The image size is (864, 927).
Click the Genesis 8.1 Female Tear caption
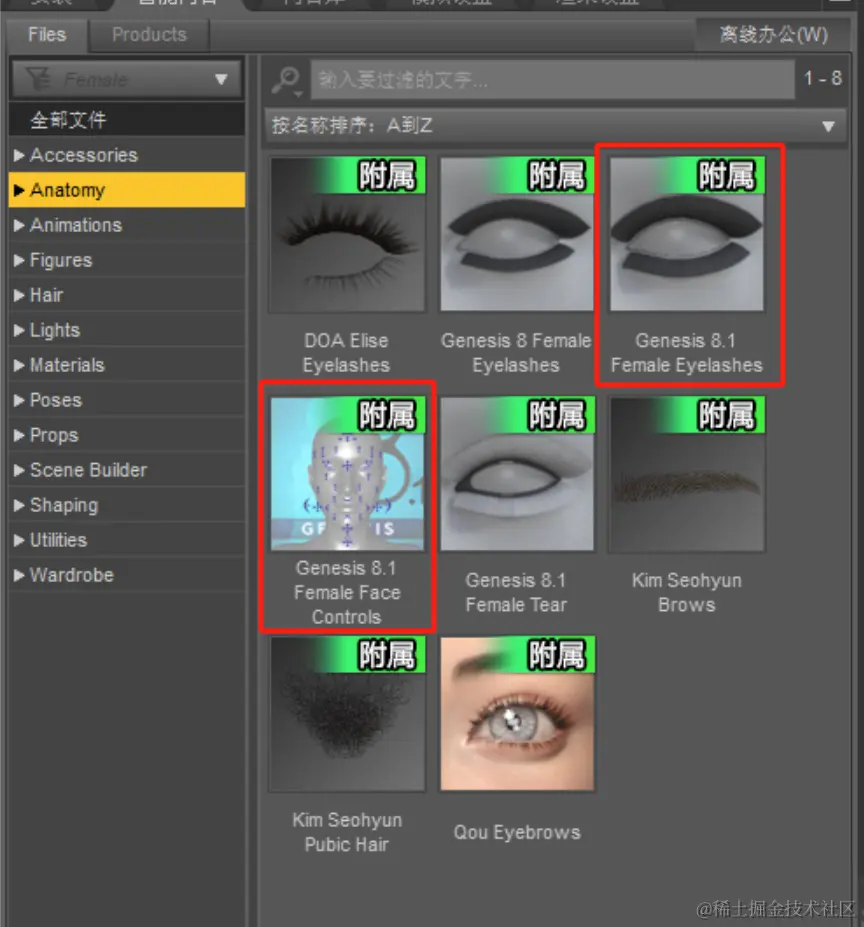click(516, 592)
